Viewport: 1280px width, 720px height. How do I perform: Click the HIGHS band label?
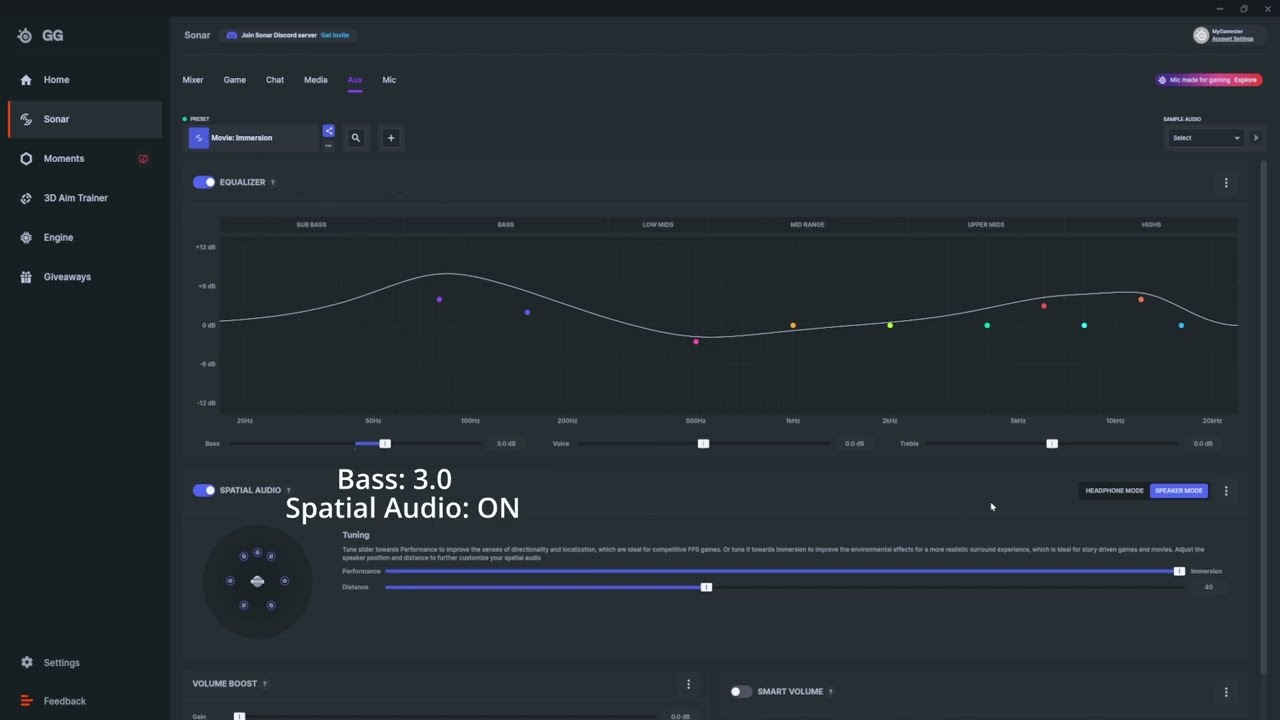[x=1151, y=225]
